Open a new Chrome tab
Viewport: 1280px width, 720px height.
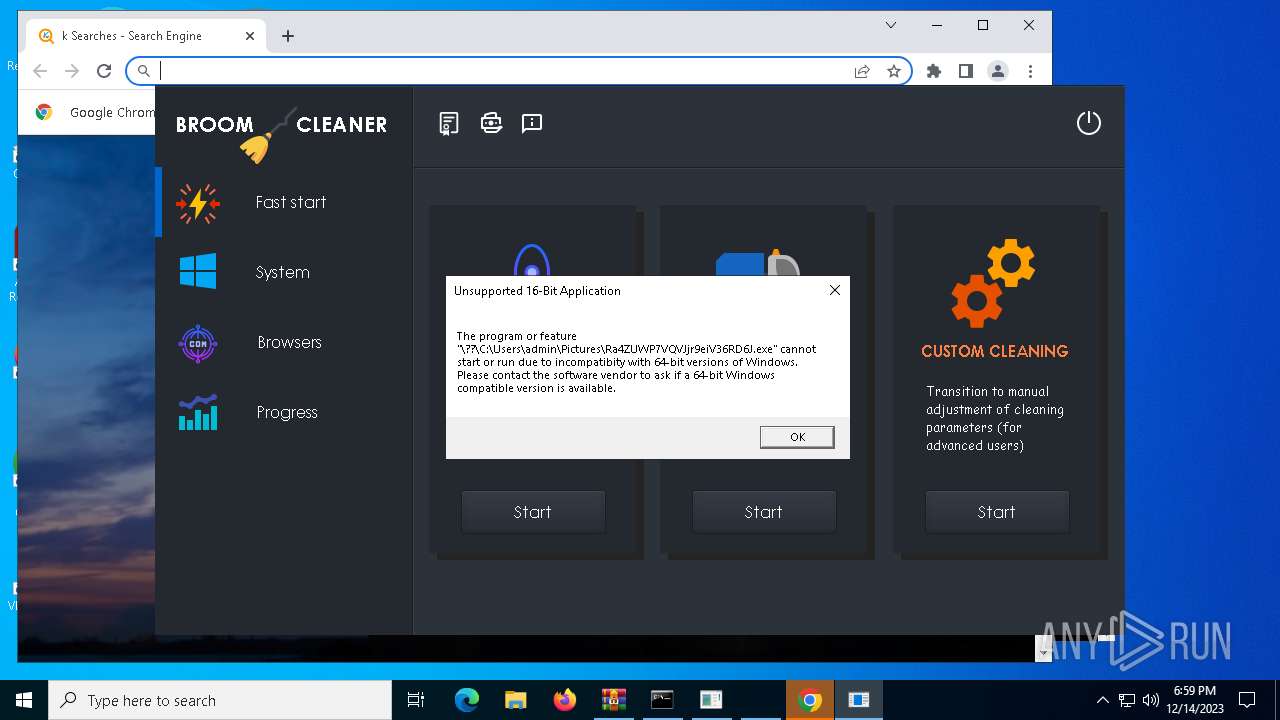(288, 36)
